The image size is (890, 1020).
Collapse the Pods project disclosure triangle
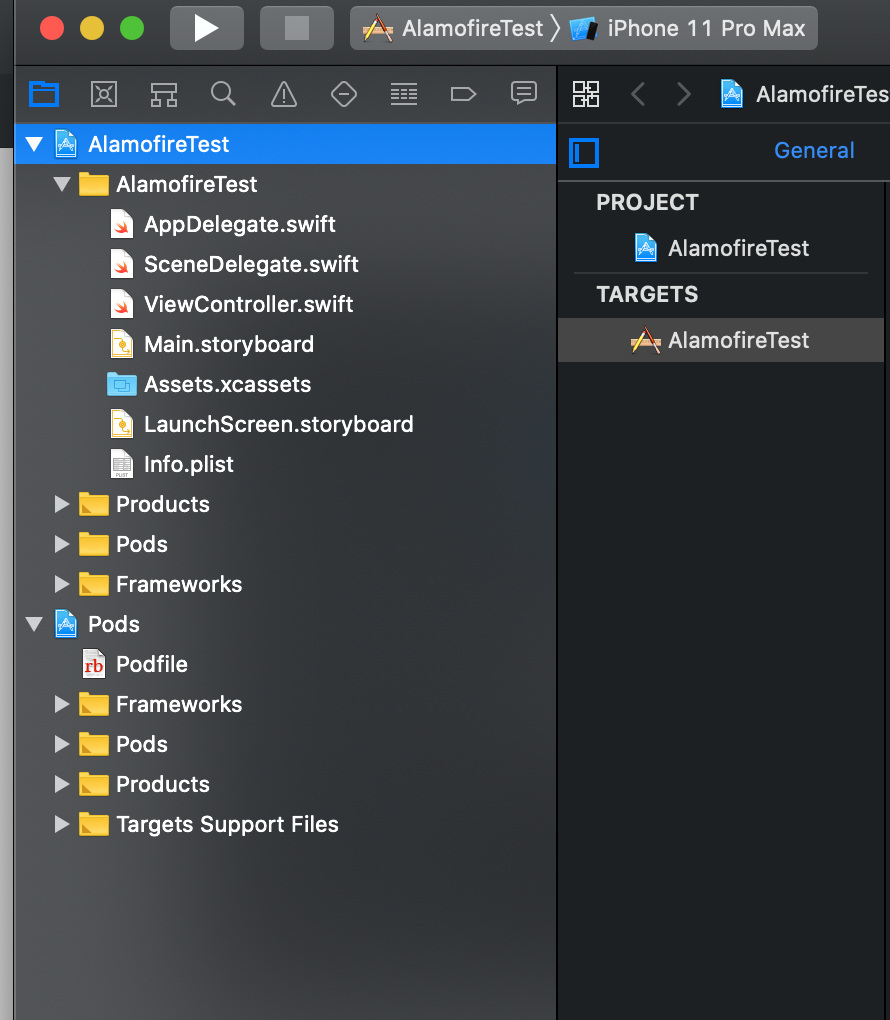coord(34,624)
